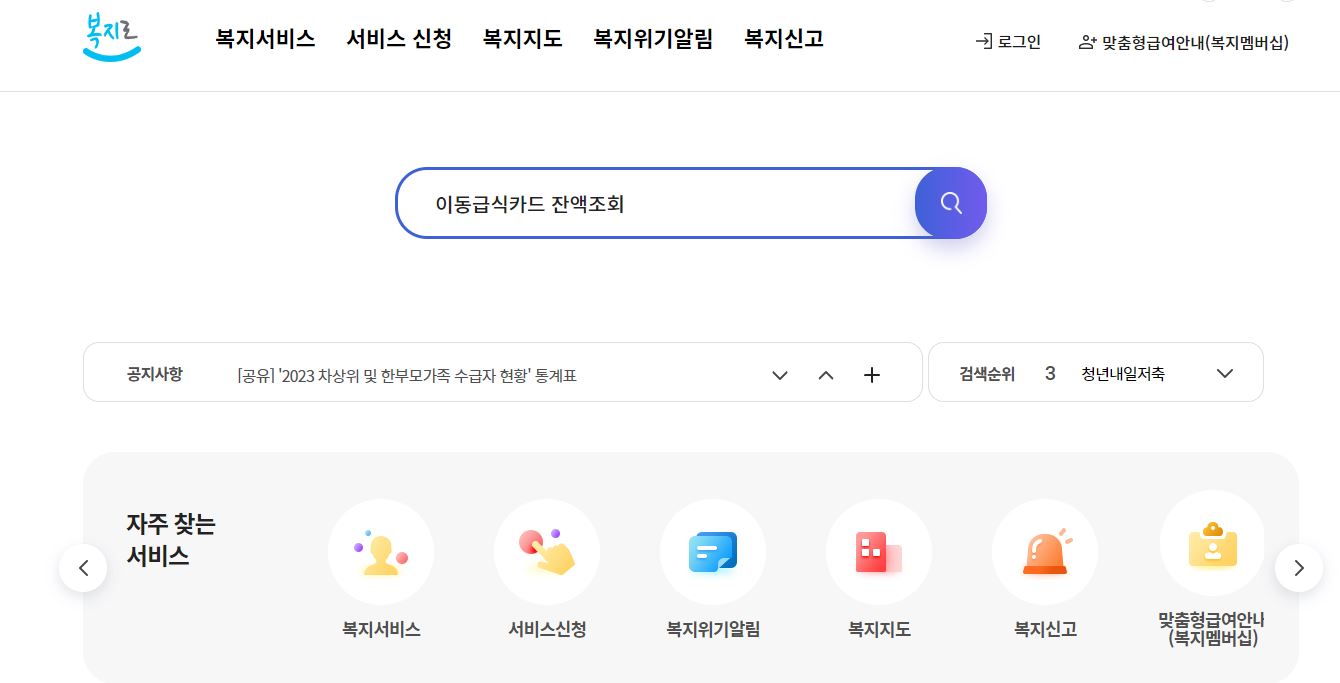Open the 복지서비스 top menu
Viewport: 1340px width, 683px height.
pyautogui.click(x=265, y=39)
